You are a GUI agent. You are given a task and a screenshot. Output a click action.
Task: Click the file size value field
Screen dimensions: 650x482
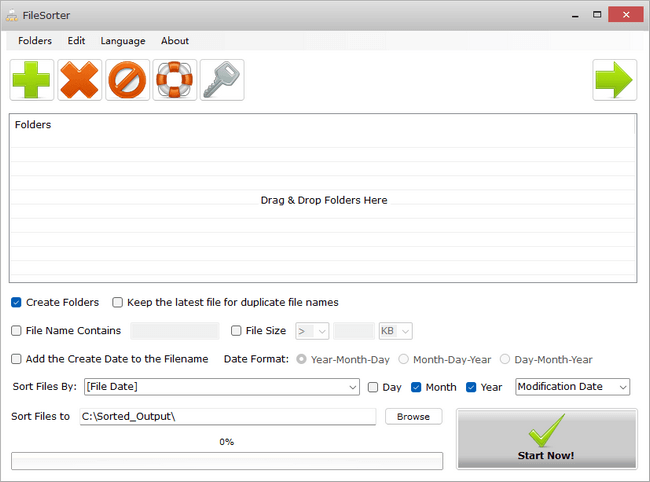pos(354,331)
